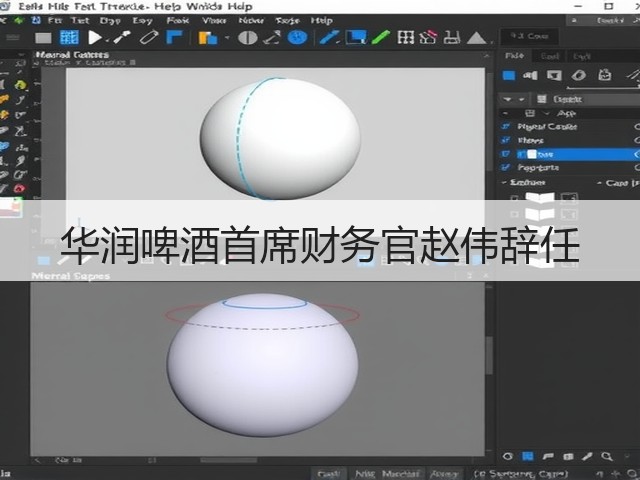Click the framed picture icon in the right panel
The height and width of the screenshot is (480, 640).
pos(554,76)
